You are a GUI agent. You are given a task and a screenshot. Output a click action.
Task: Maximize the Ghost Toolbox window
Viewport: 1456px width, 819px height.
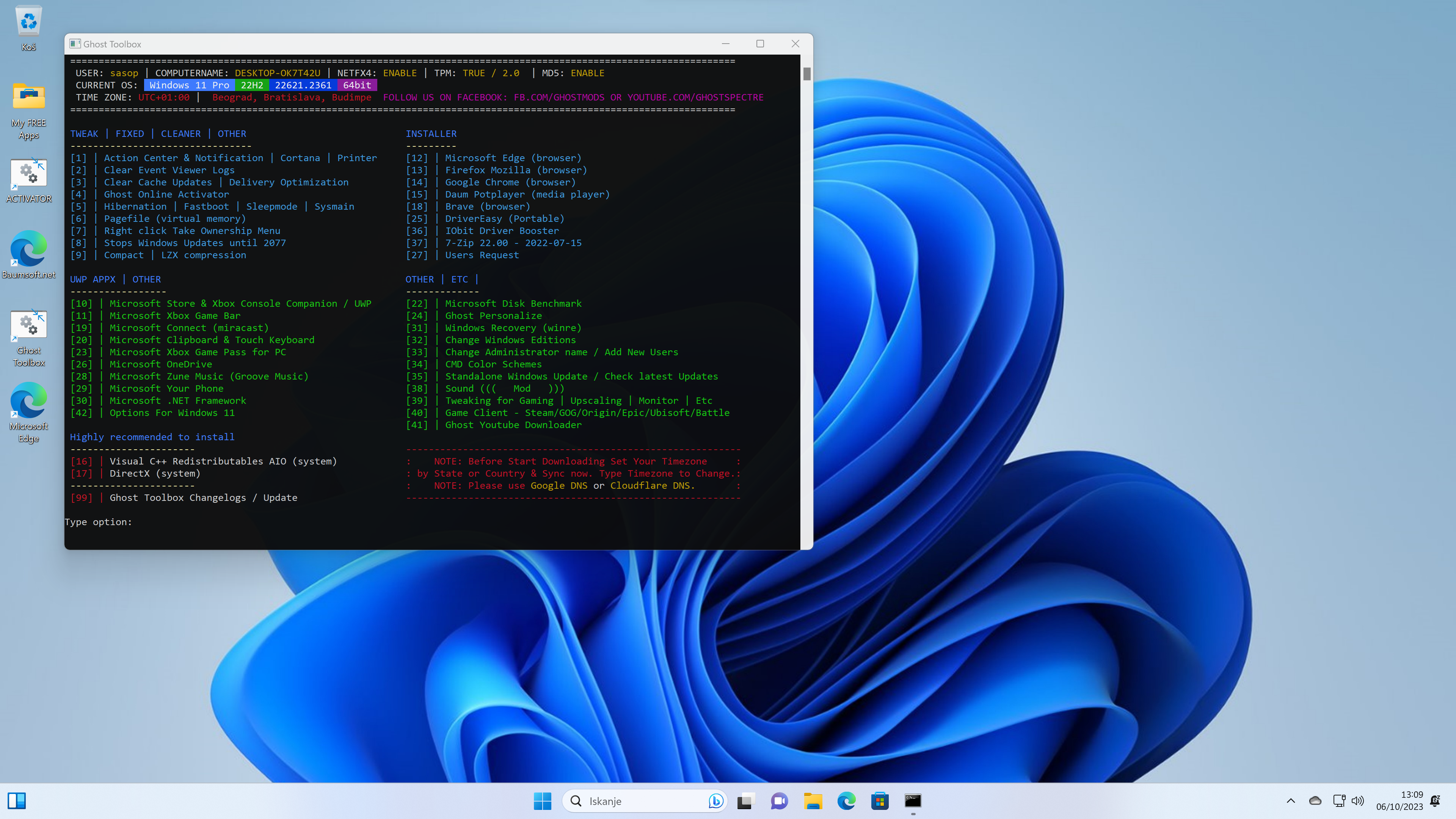coord(760,44)
